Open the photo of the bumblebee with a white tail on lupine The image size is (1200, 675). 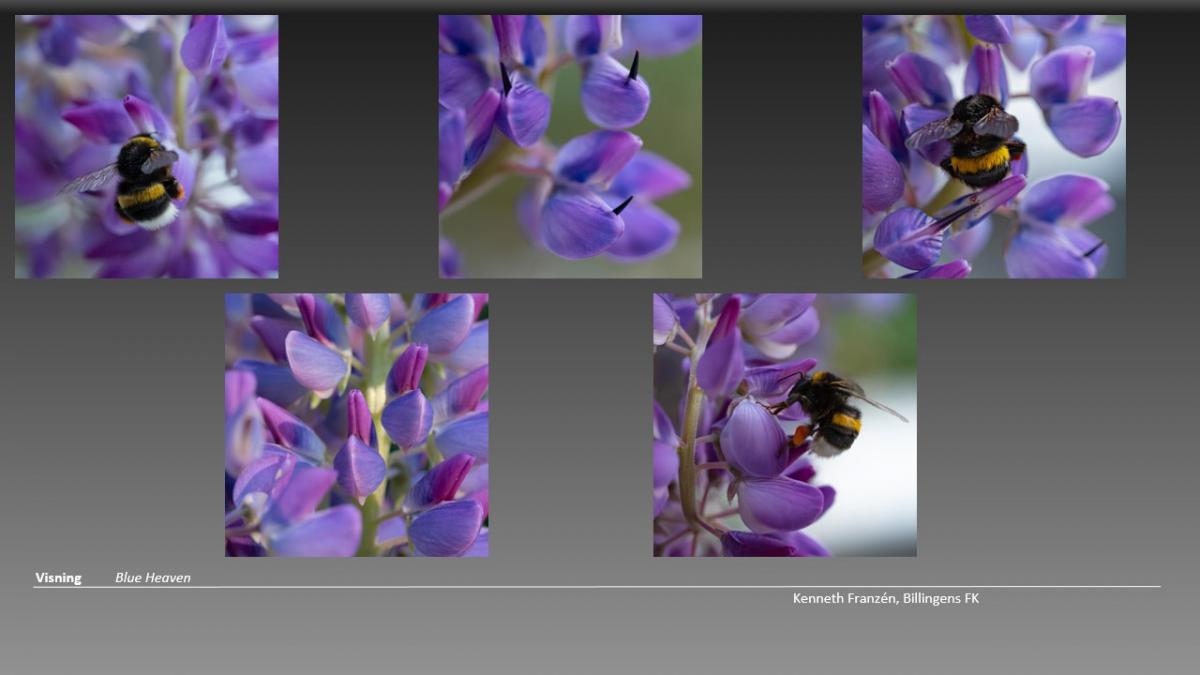click(x=147, y=146)
